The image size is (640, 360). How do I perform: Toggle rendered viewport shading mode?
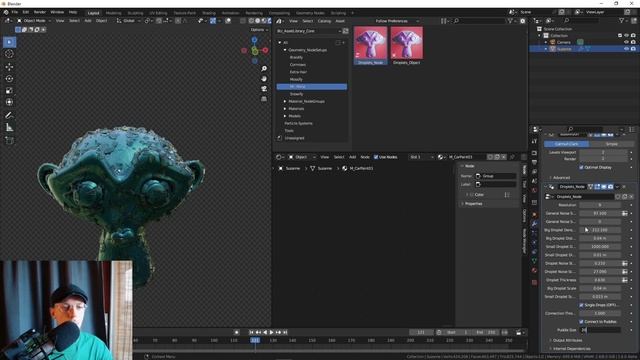[269, 21]
